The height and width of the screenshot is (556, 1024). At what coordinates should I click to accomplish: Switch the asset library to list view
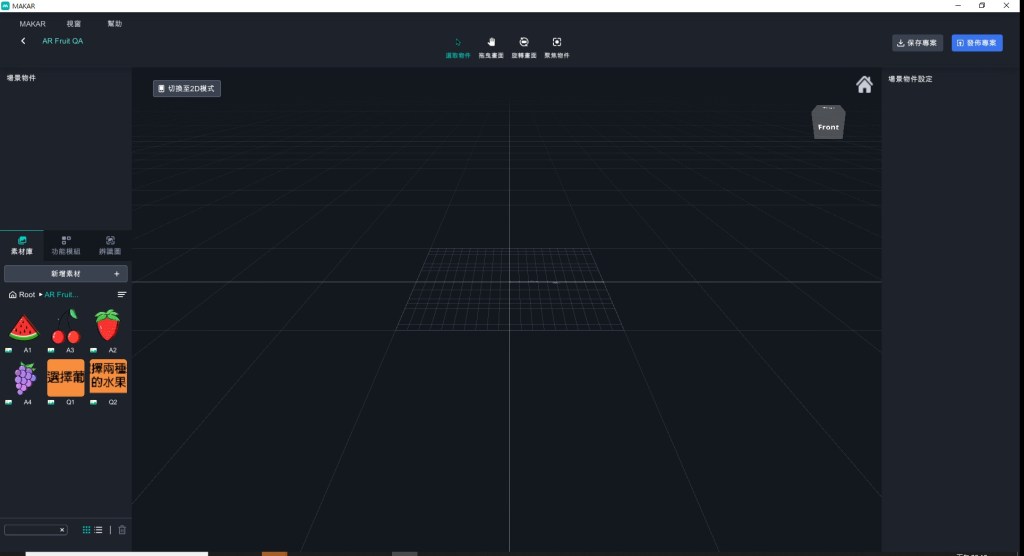click(x=99, y=529)
